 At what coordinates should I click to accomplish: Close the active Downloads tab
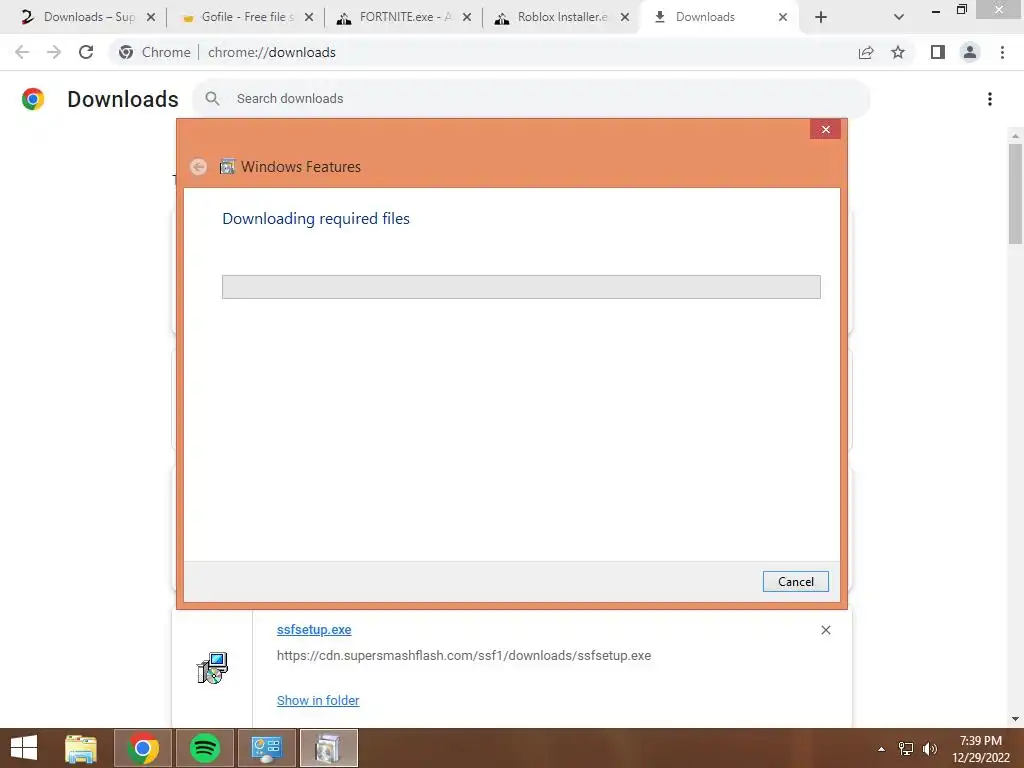click(783, 18)
